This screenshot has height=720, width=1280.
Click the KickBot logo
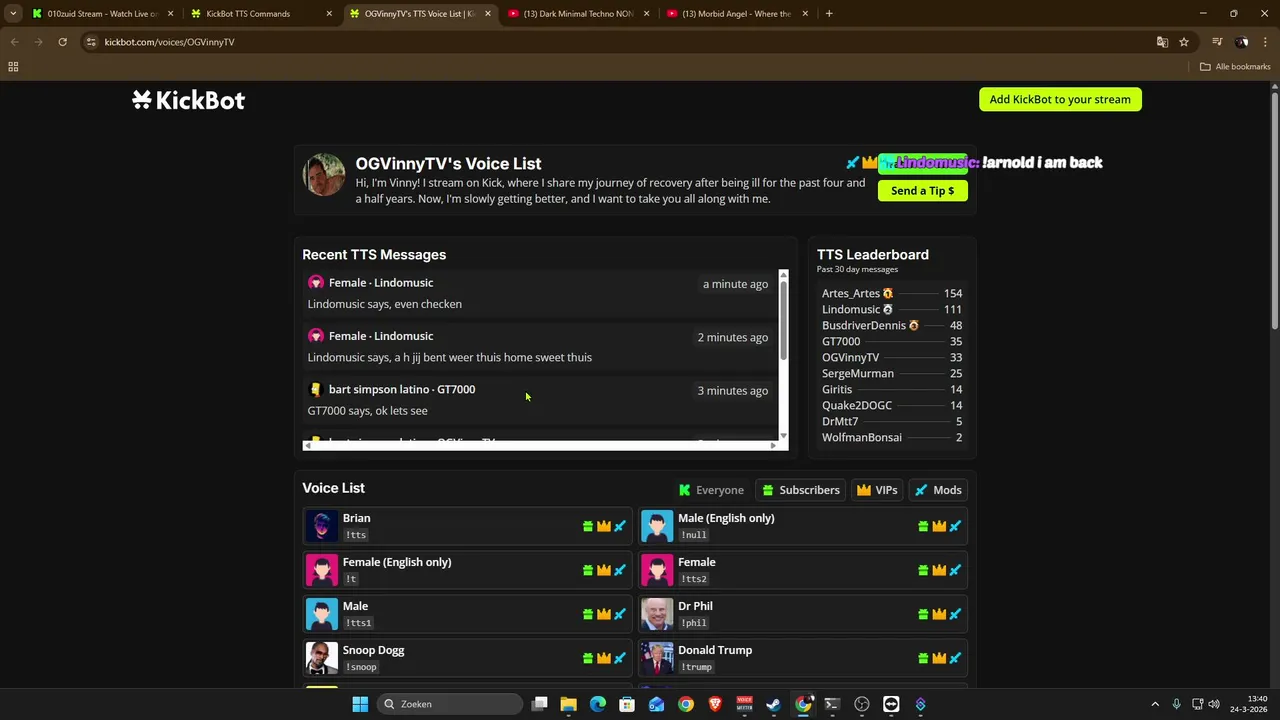click(188, 99)
